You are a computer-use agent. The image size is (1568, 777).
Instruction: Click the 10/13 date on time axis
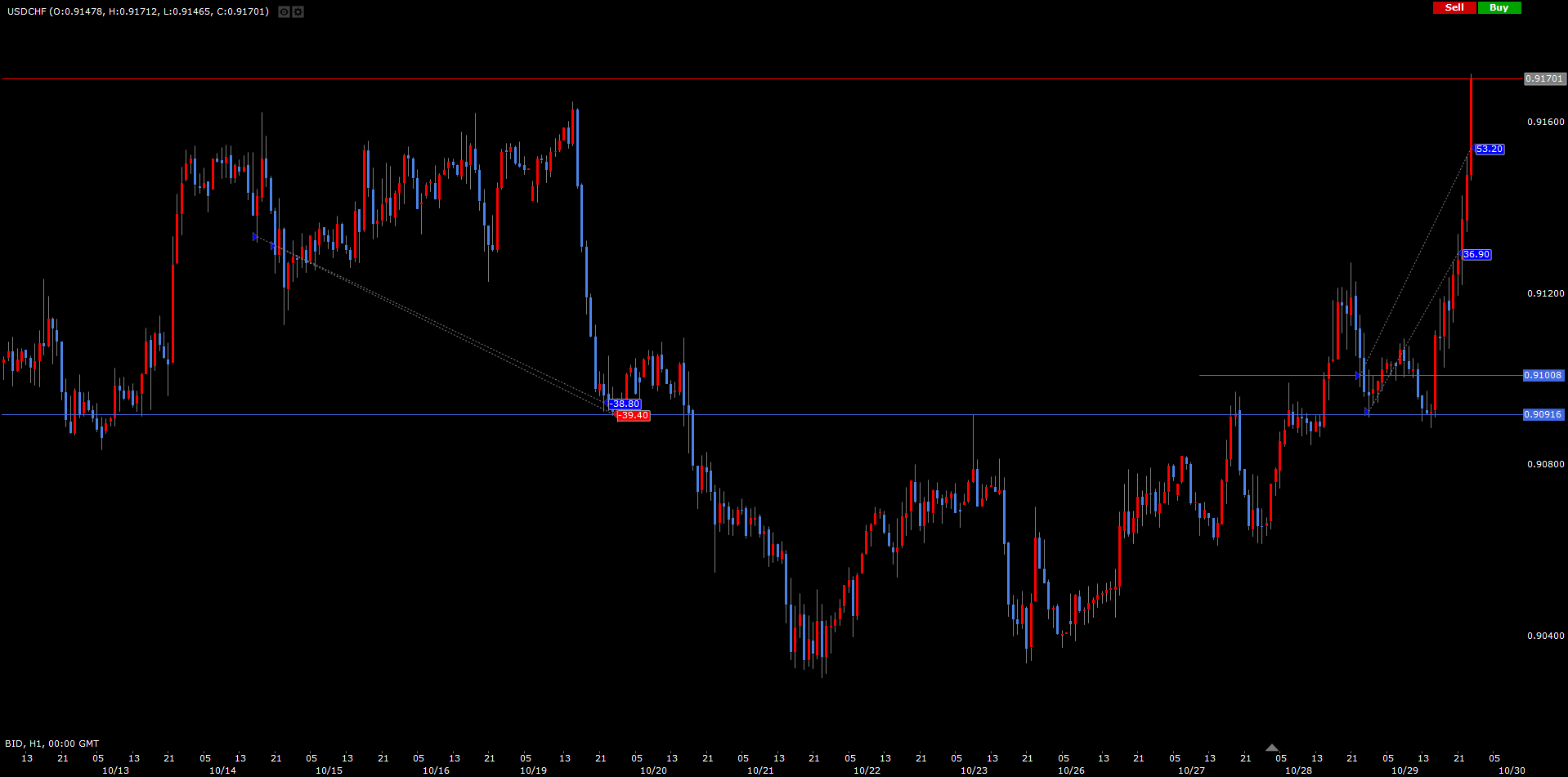tap(115, 770)
